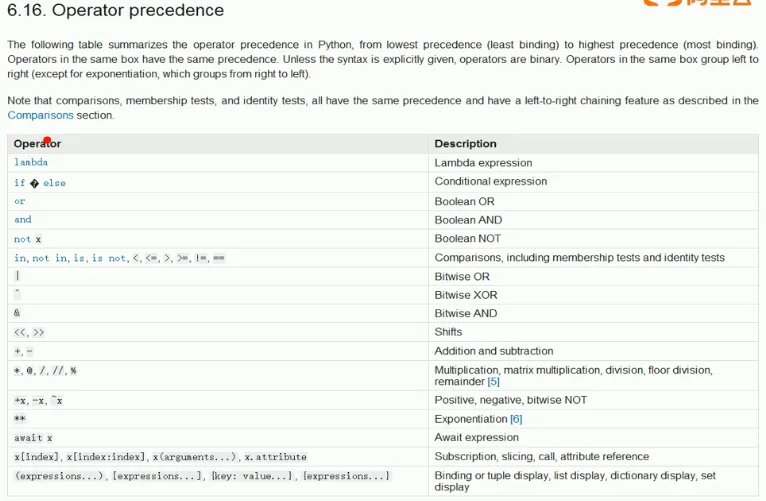Open footnote 6 link beside Exponentiation
Viewport: 766px width, 501px height.
[x=516, y=419]
